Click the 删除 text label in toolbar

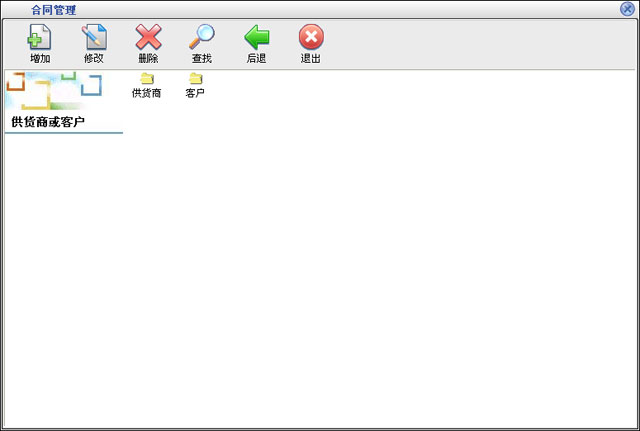pyautogui.click(x=148, y=59)
